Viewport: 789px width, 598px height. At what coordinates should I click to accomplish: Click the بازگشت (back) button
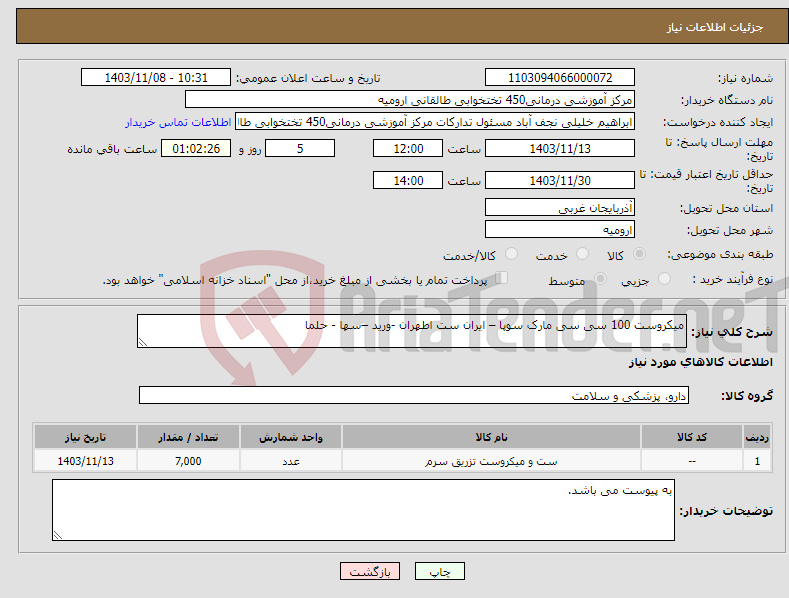point(370,571)
